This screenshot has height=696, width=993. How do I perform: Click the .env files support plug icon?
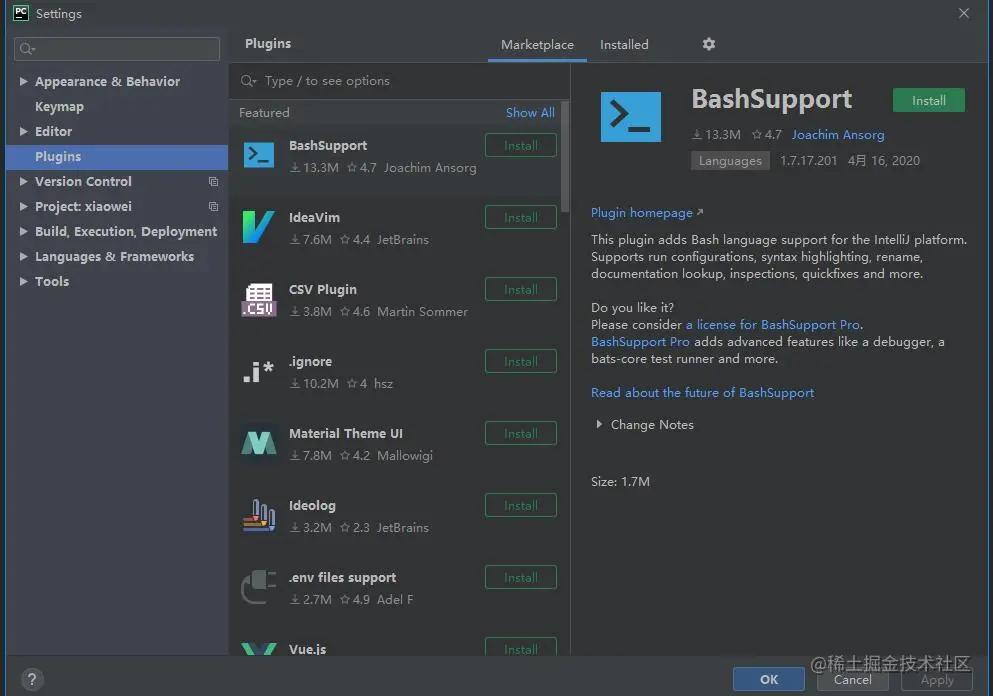point(258,587)
